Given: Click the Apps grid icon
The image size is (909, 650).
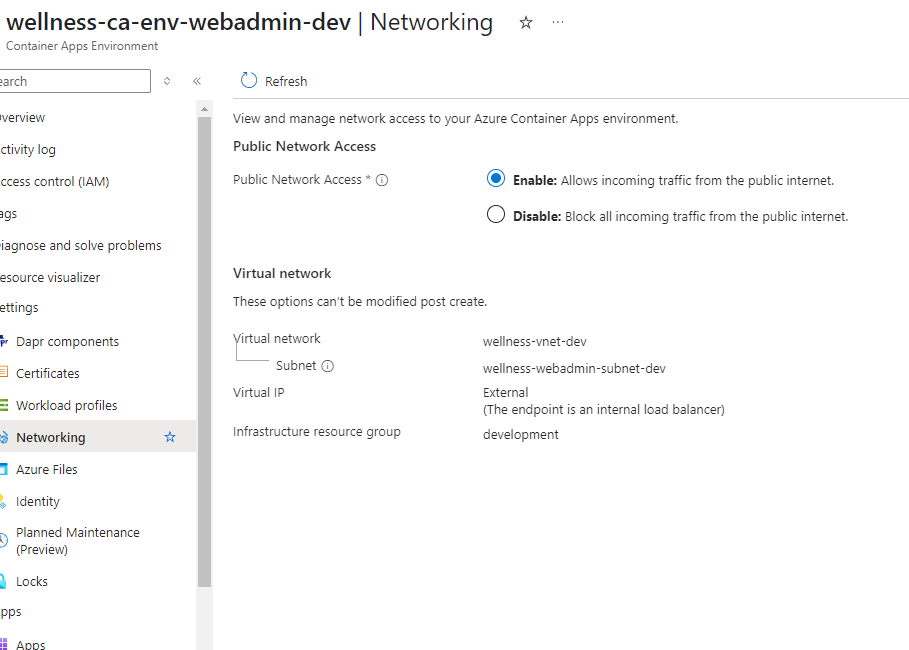Looking at the screenshot, I should point(3,644).
